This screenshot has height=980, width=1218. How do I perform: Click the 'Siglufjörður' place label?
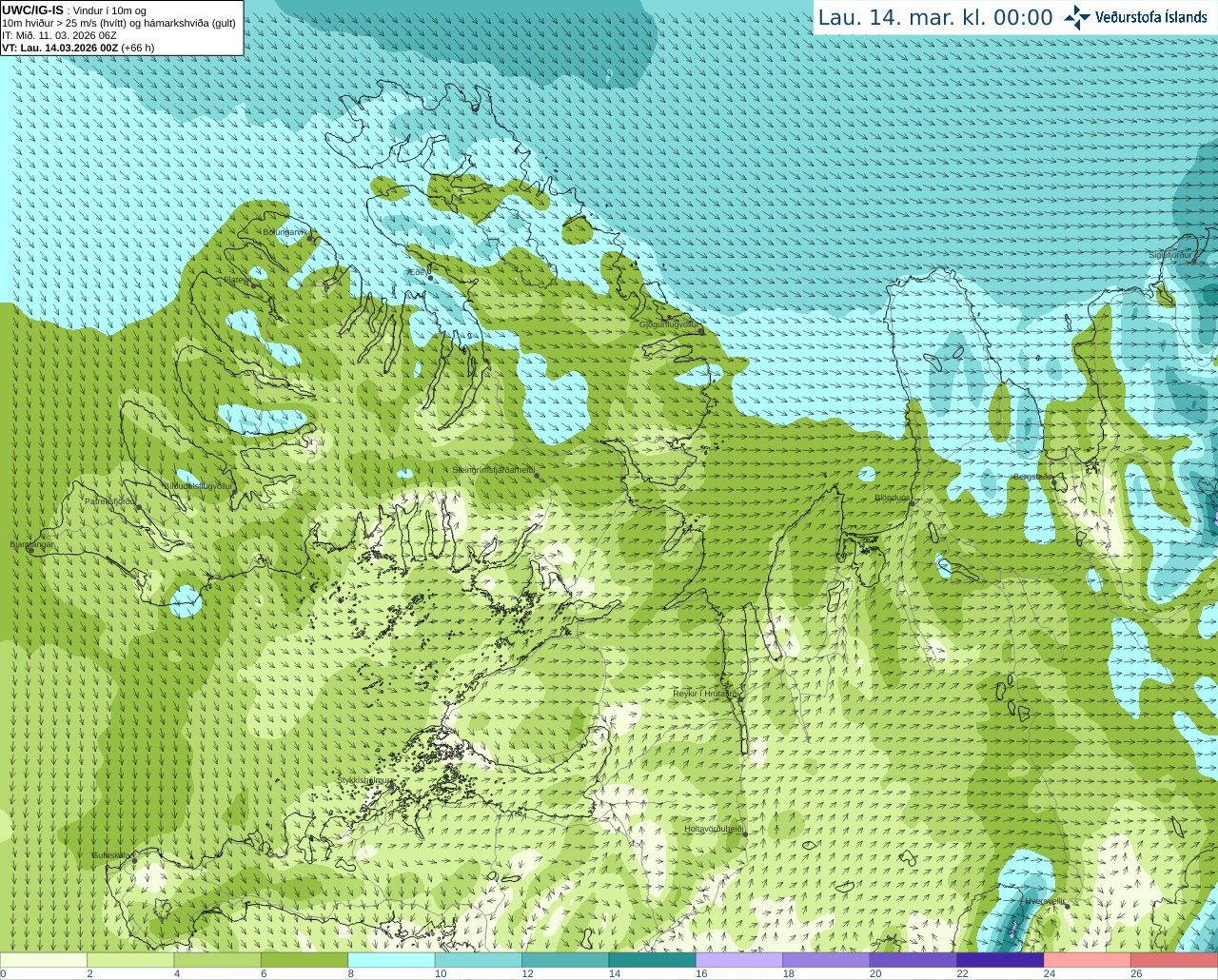[x=1170, y=255]
